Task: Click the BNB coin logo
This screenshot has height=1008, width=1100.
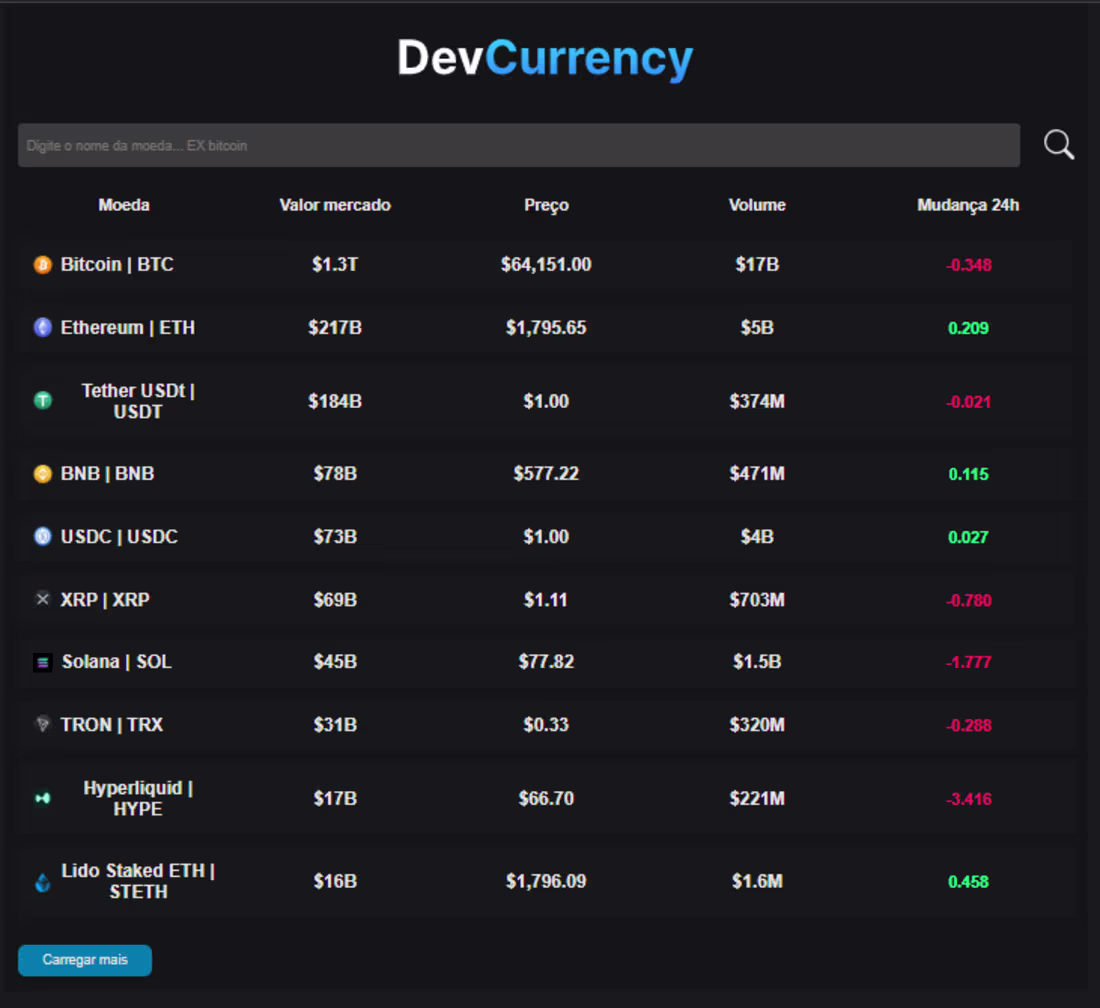Action: (x=43, y=473)
